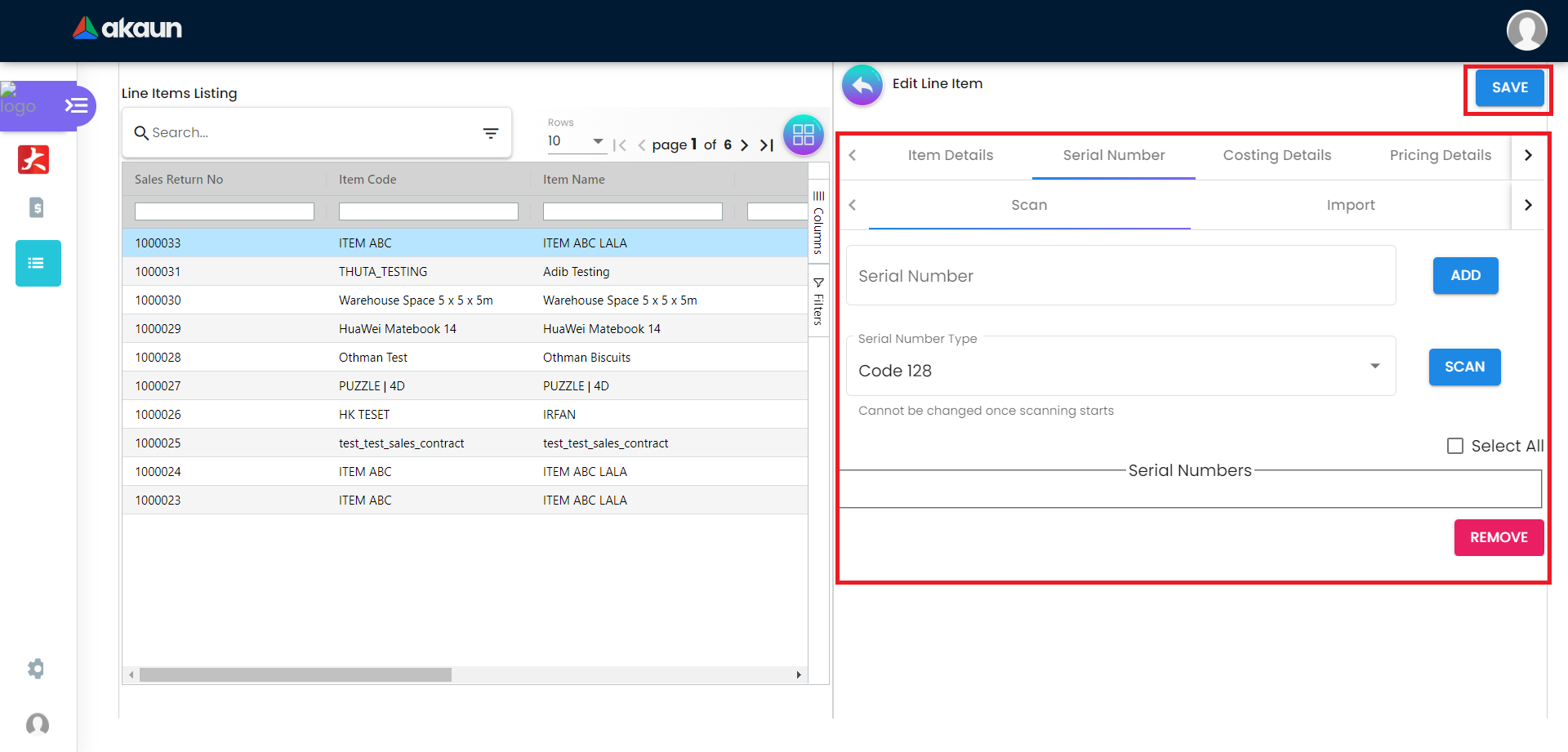
Task: Click the SAVE button
Action: [1508, 87]
